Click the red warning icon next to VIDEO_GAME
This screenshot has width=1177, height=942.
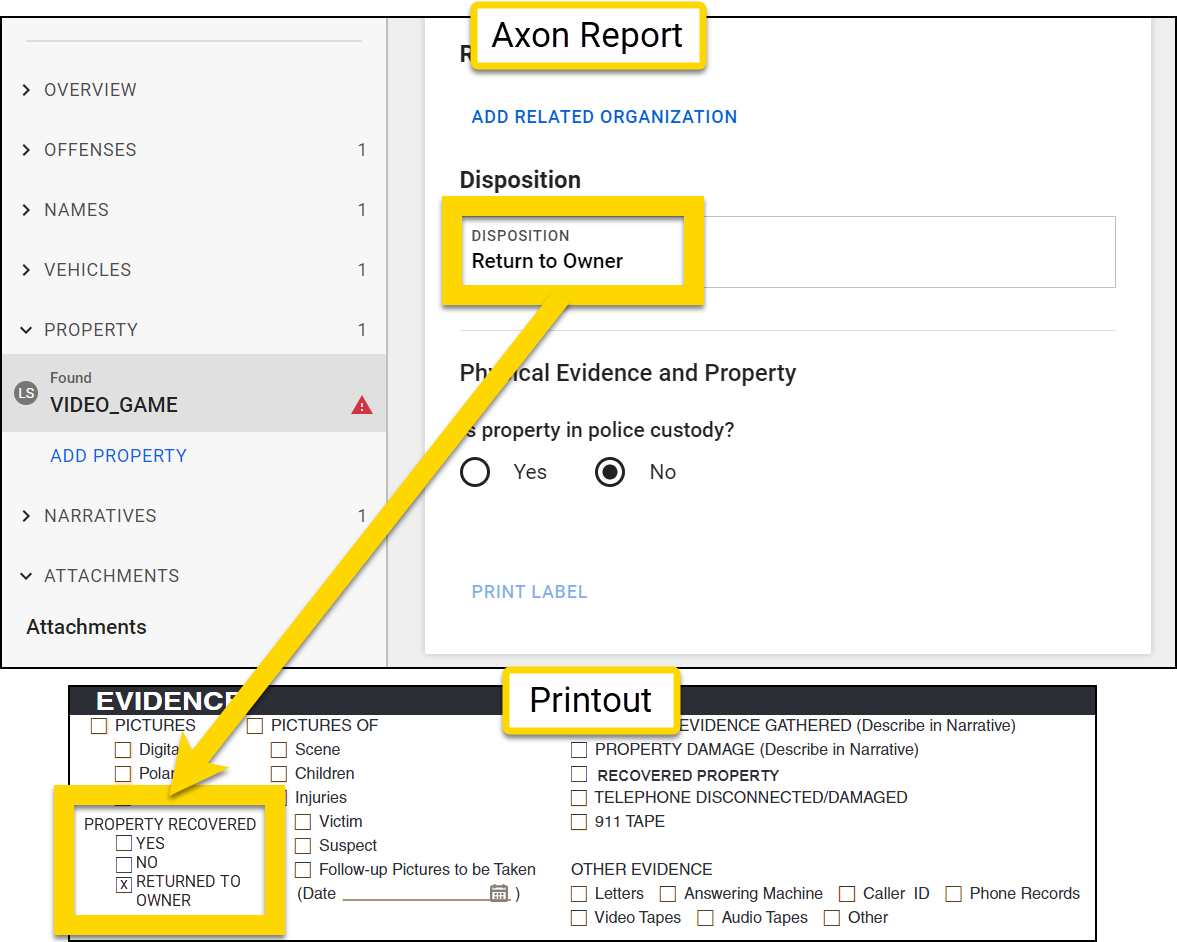tap(361, 404)
